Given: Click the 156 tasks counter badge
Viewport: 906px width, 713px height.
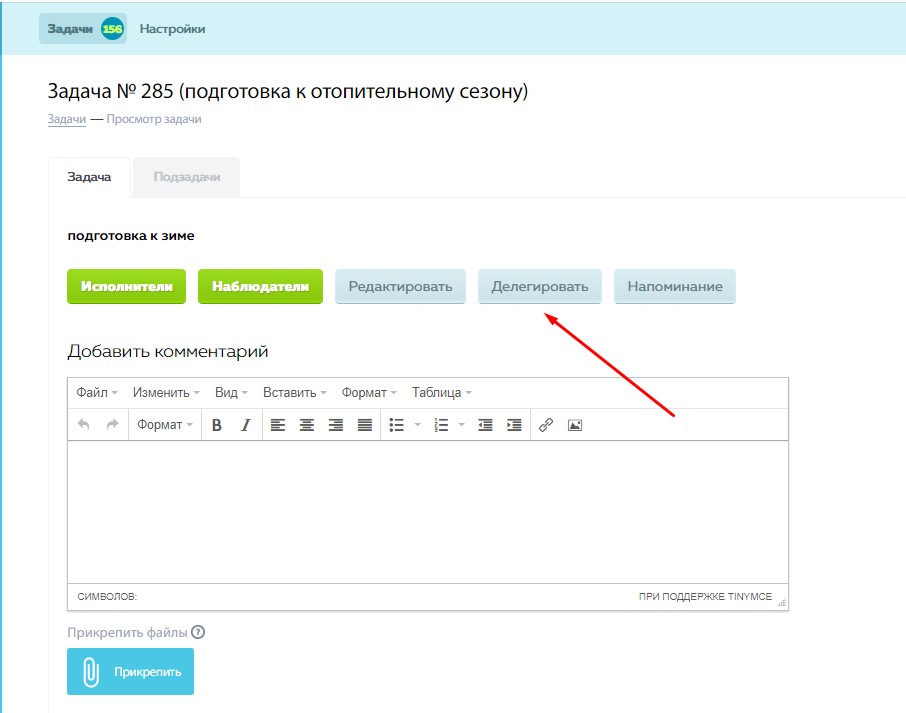Looking at the screenshot, I should tap(113, 28).
